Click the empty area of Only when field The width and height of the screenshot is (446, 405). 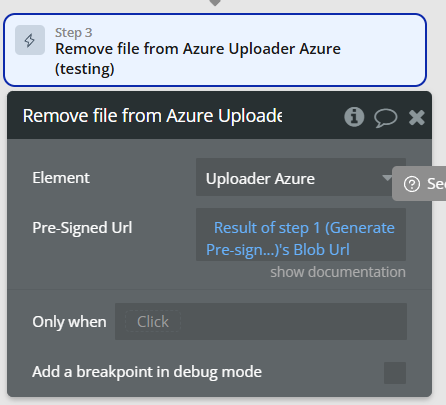(293, 322)
